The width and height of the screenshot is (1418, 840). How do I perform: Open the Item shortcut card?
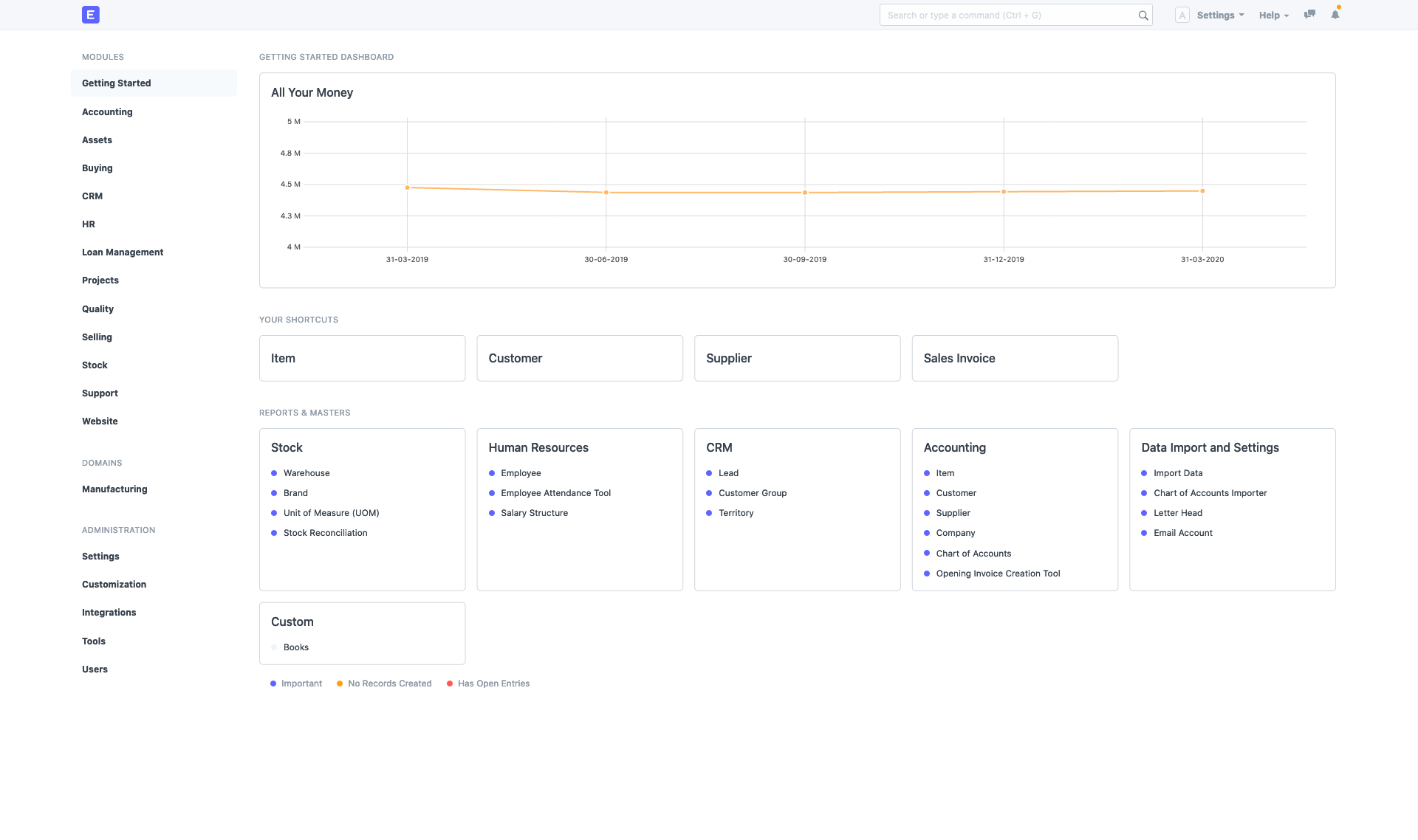362,358
